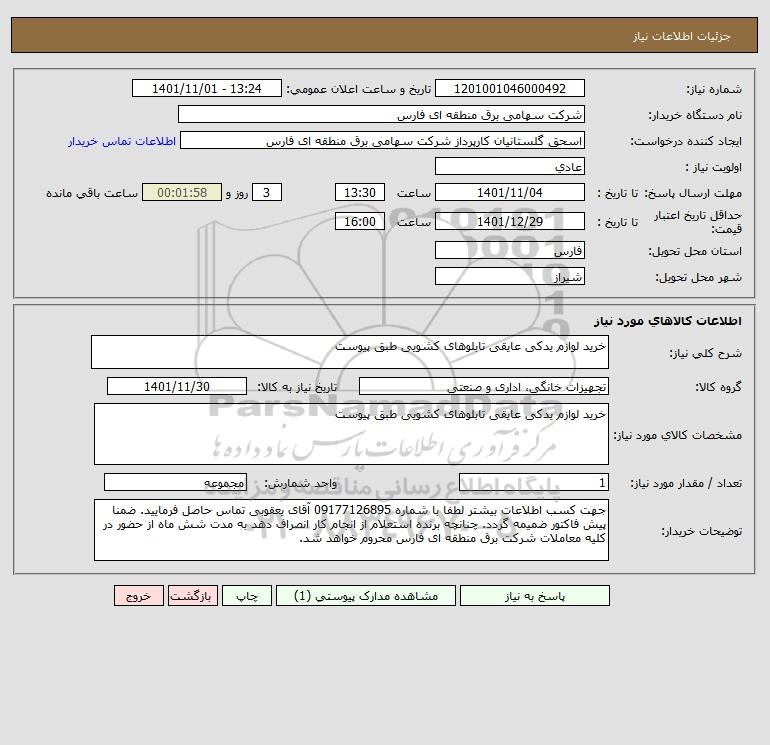Click the مشخصات کالای مورد نیاز text area
Image resolution: width=770 pixels, height=745 pixels.
[351, 434]
